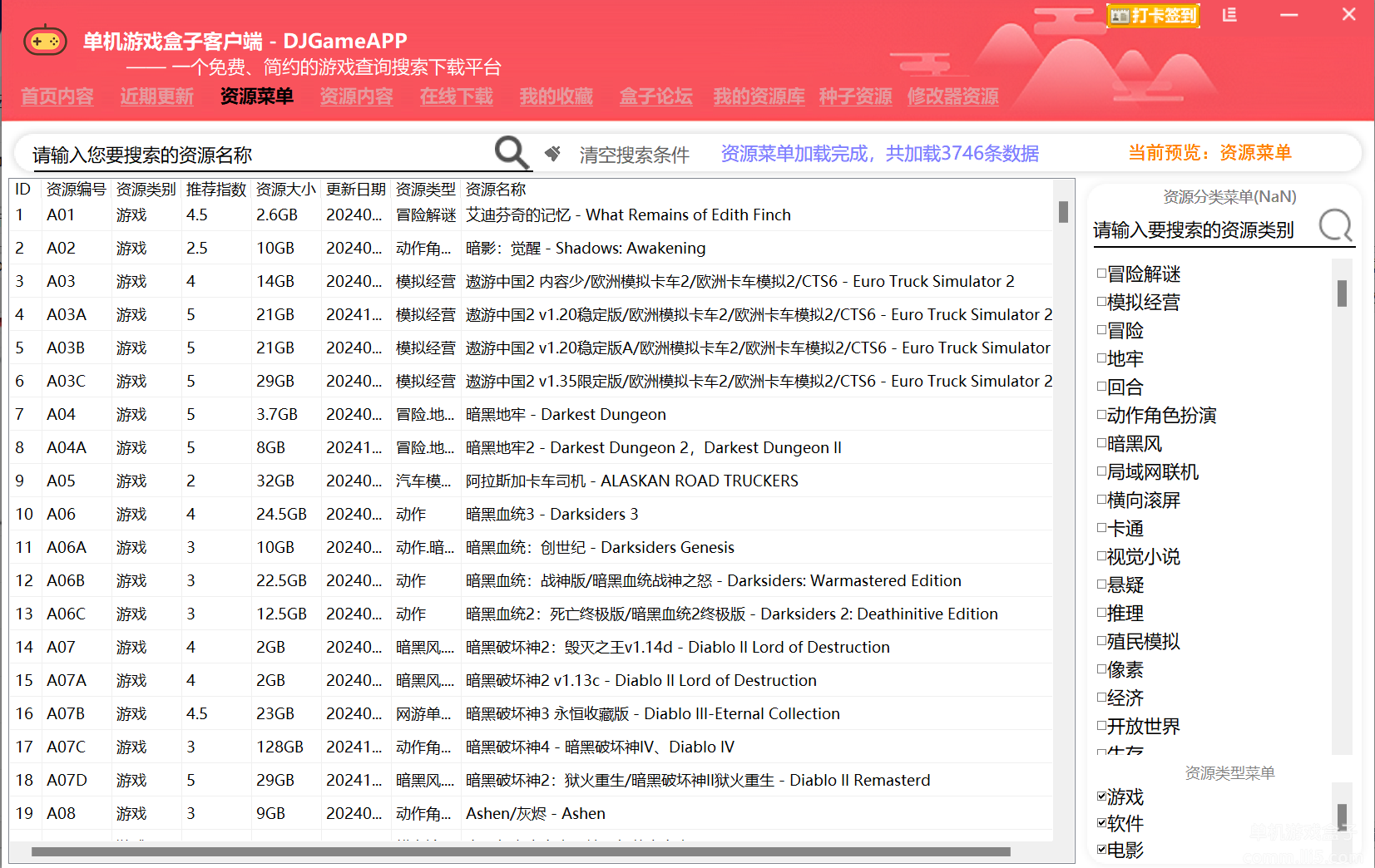Click the table's vertical scrollbar thumb

(1063, 212)
